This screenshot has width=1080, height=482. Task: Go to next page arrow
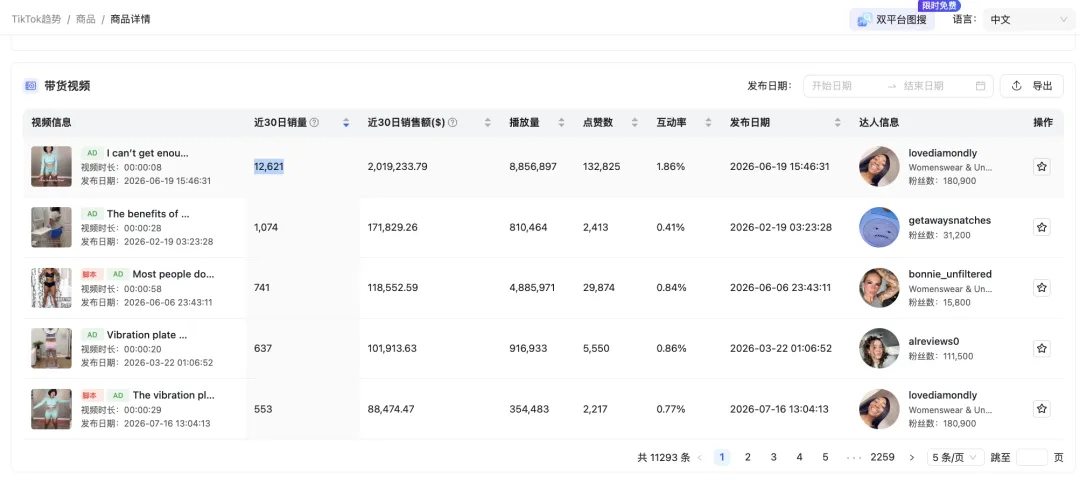click(912, 457)
